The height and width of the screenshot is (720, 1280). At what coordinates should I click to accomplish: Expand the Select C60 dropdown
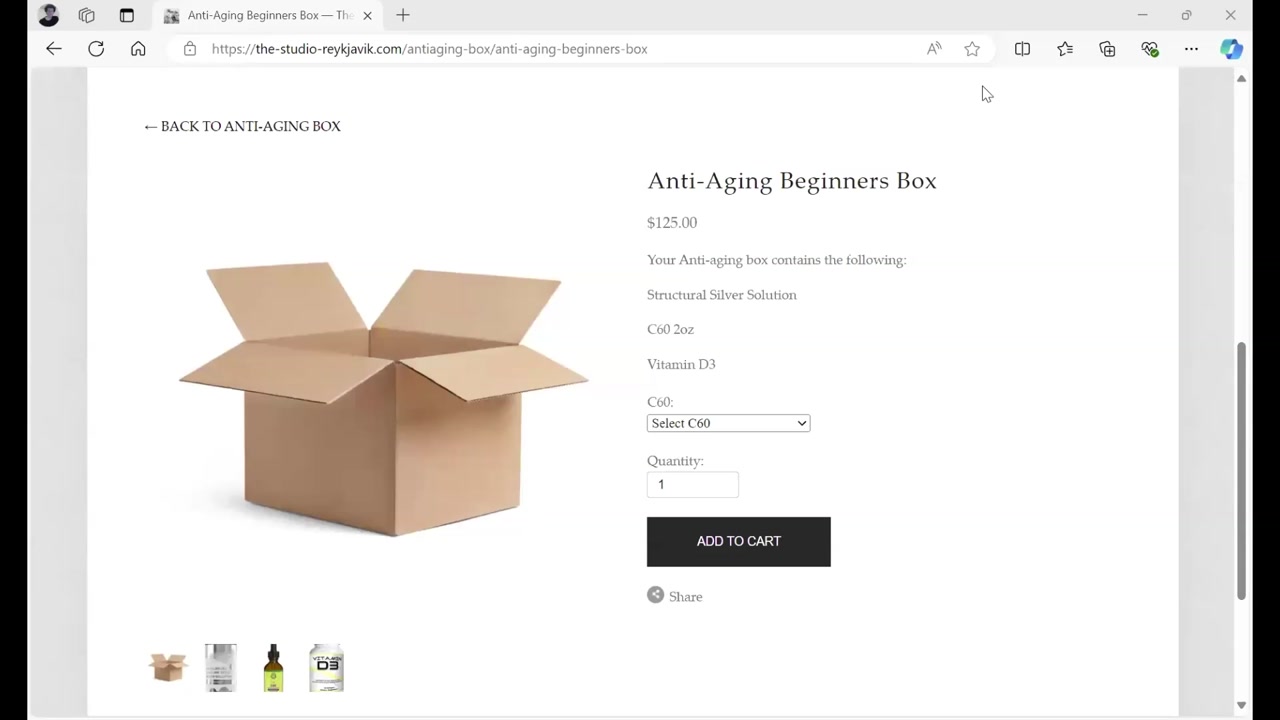728,424
